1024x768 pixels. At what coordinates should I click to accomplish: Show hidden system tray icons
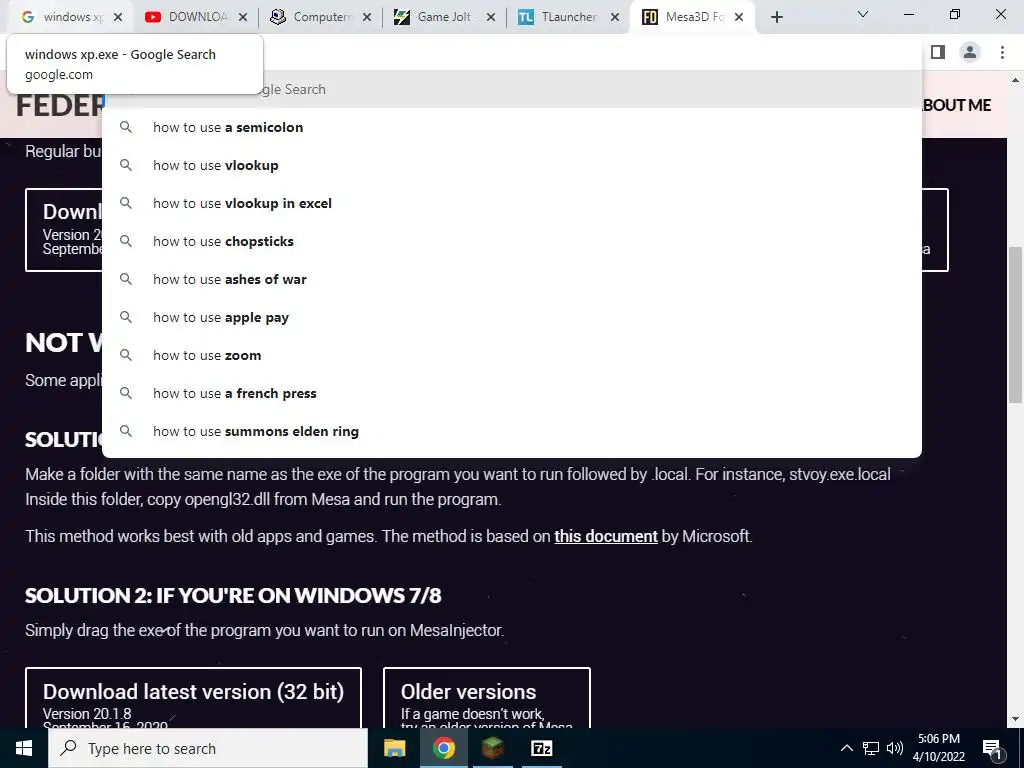coord(846,748)
